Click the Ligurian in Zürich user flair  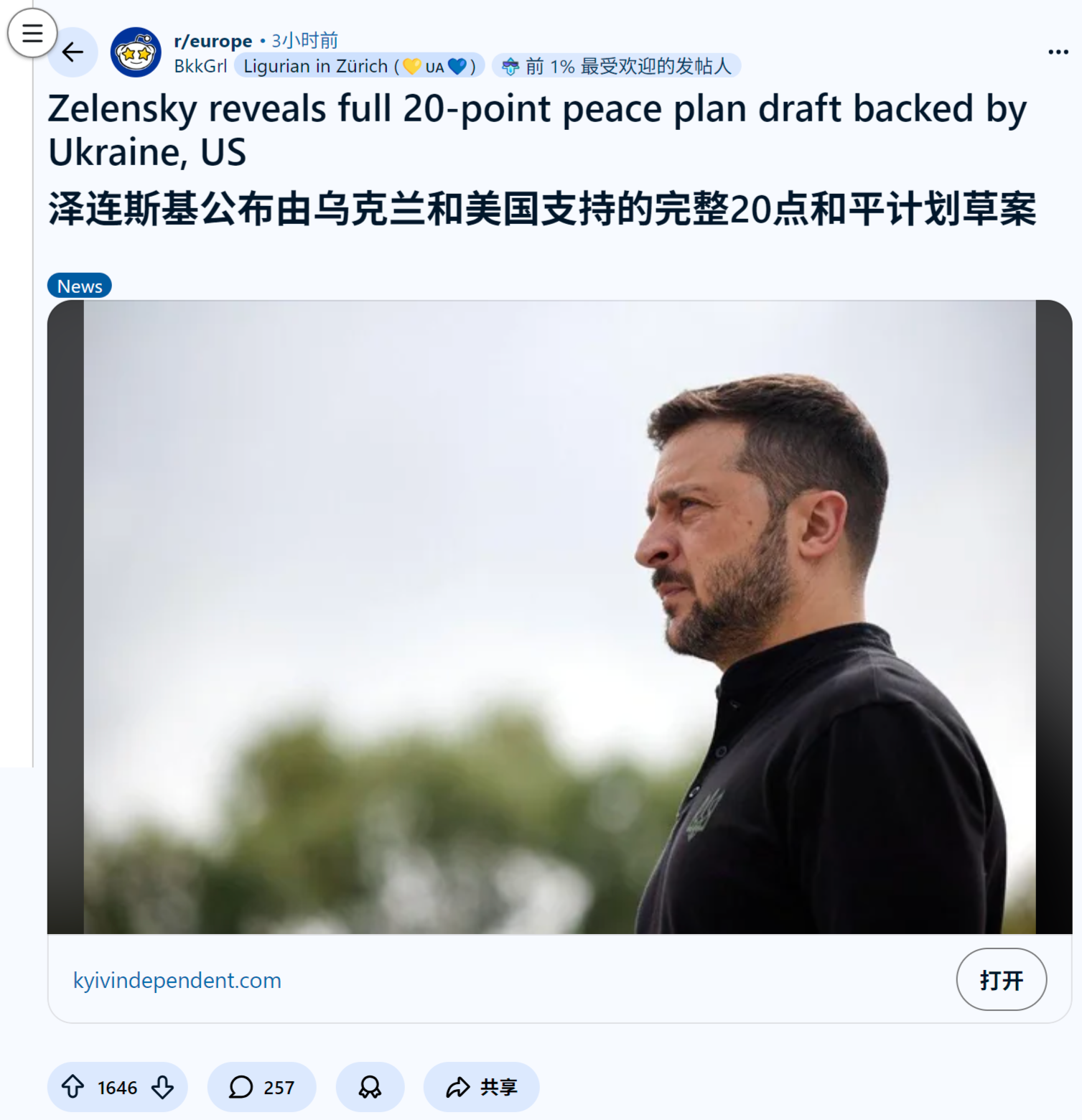[x=360, y=66]
